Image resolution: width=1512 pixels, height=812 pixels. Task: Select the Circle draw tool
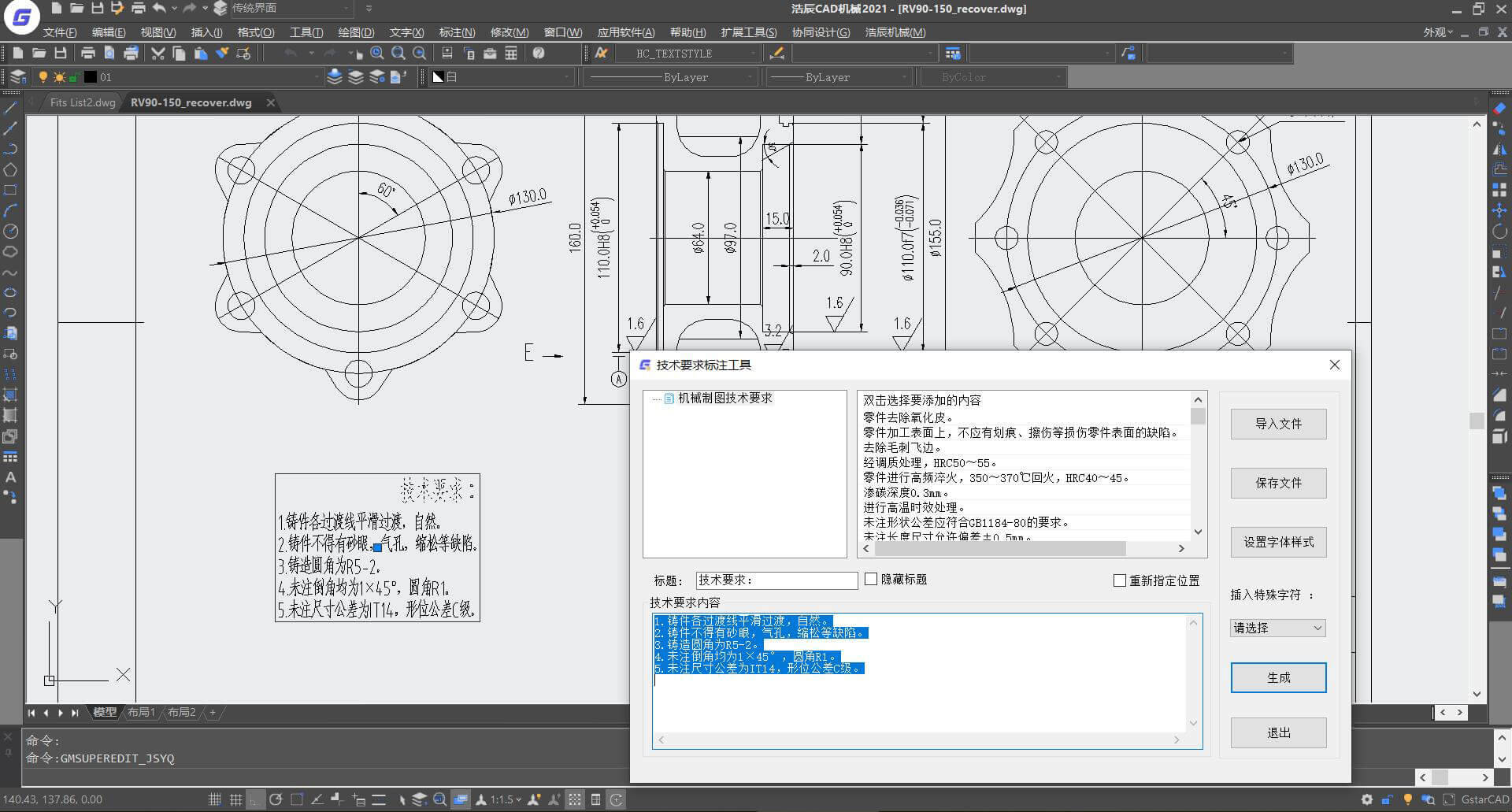[x=10, y=231]
